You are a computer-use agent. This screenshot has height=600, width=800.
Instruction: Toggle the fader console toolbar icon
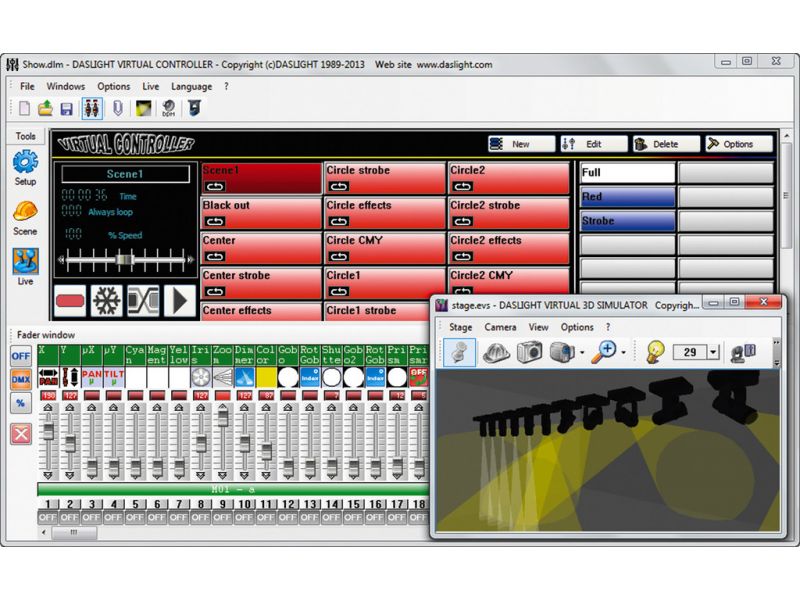coord(92,108)
